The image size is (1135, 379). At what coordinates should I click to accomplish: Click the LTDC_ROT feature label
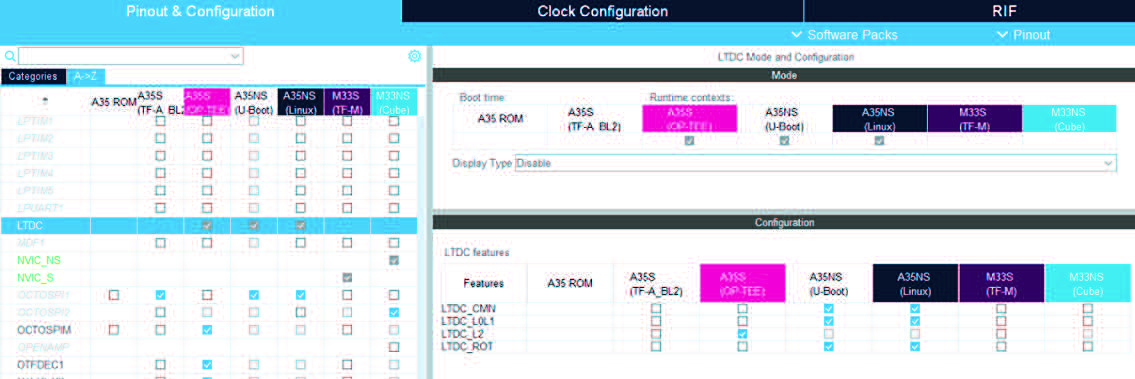click(x=467, y=347)
